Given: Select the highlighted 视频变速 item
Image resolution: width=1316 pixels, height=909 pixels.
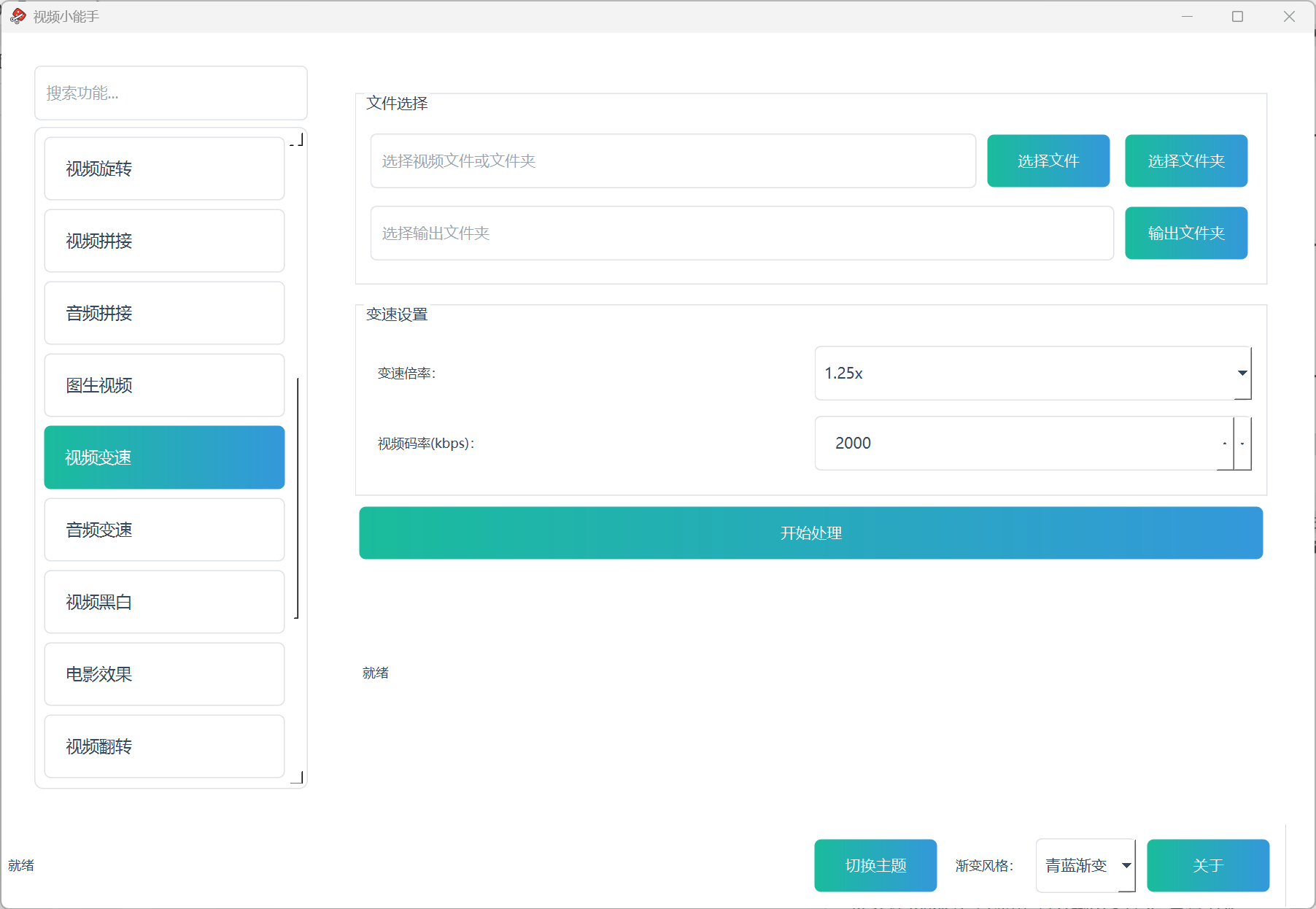Looking at the screenshot, I should pyautogui.click(x=164, y=457).
